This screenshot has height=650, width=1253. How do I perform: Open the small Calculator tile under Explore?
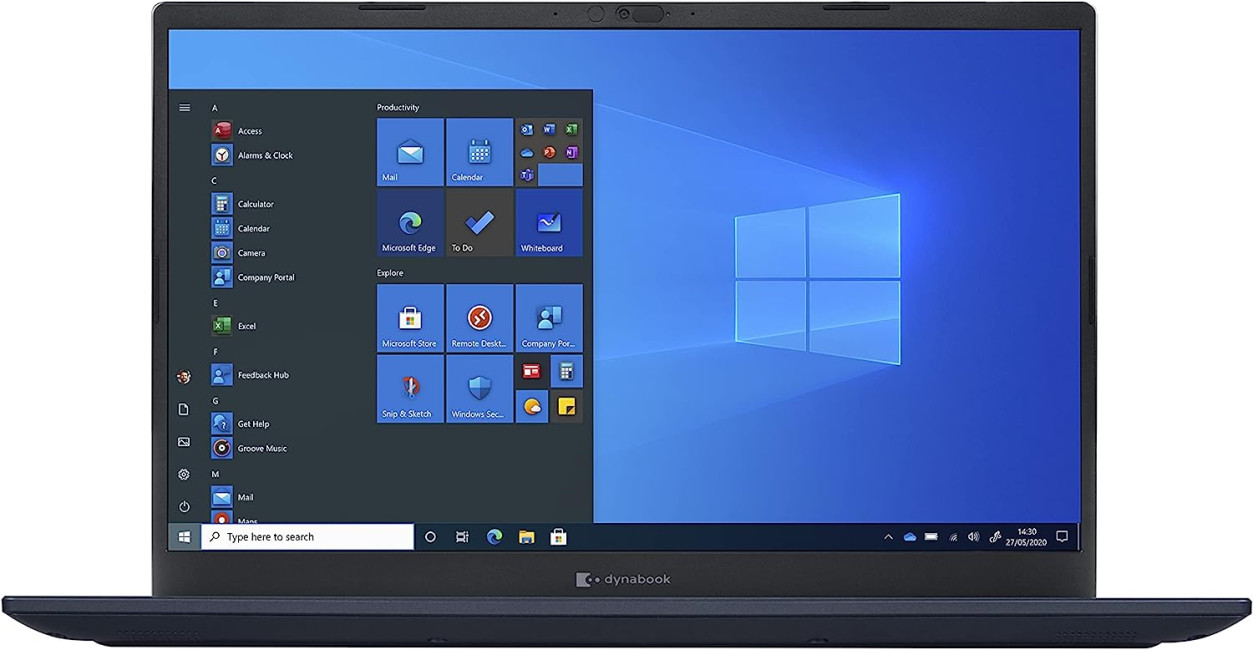coord(566,371)
